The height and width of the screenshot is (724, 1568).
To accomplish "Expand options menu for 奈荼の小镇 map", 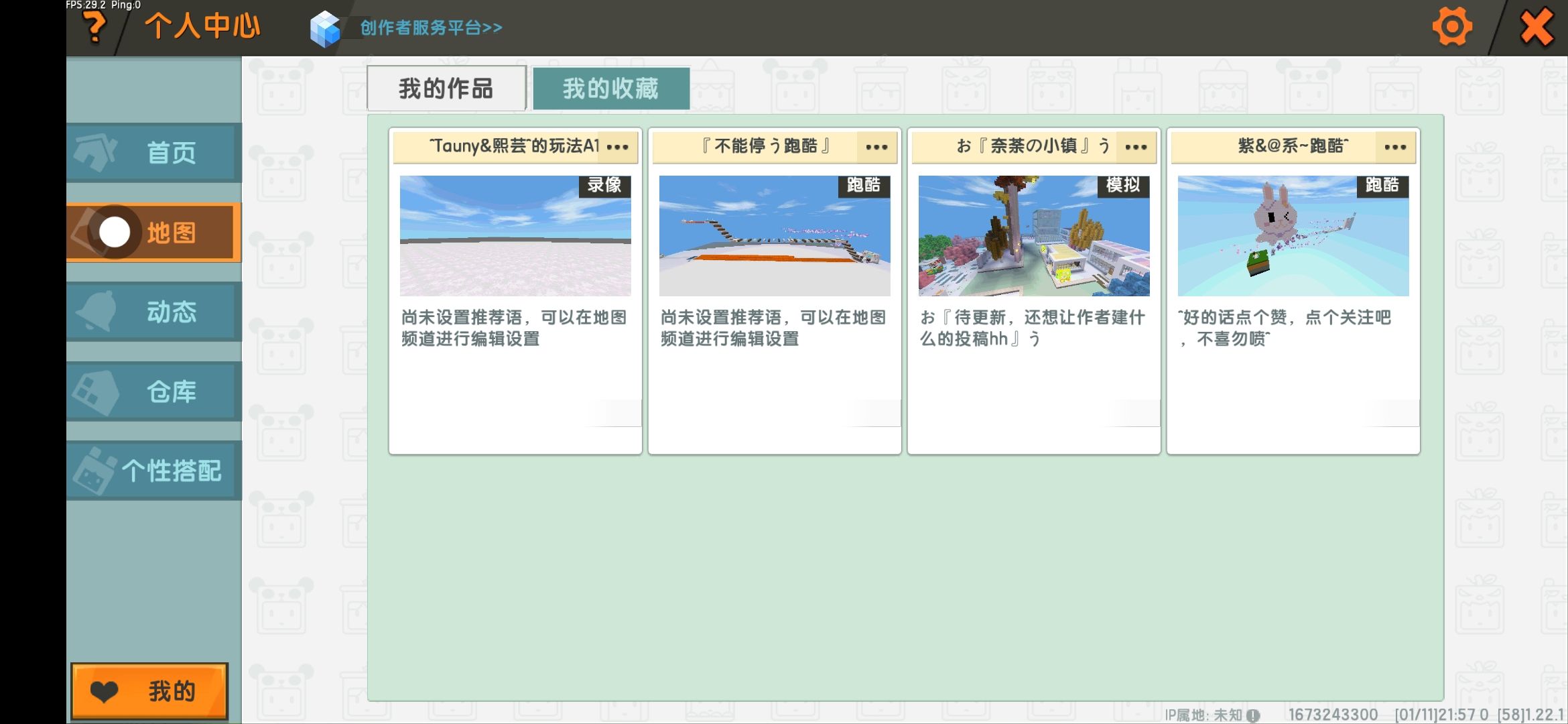I will pyautogui.click(x=1136, y=147).
